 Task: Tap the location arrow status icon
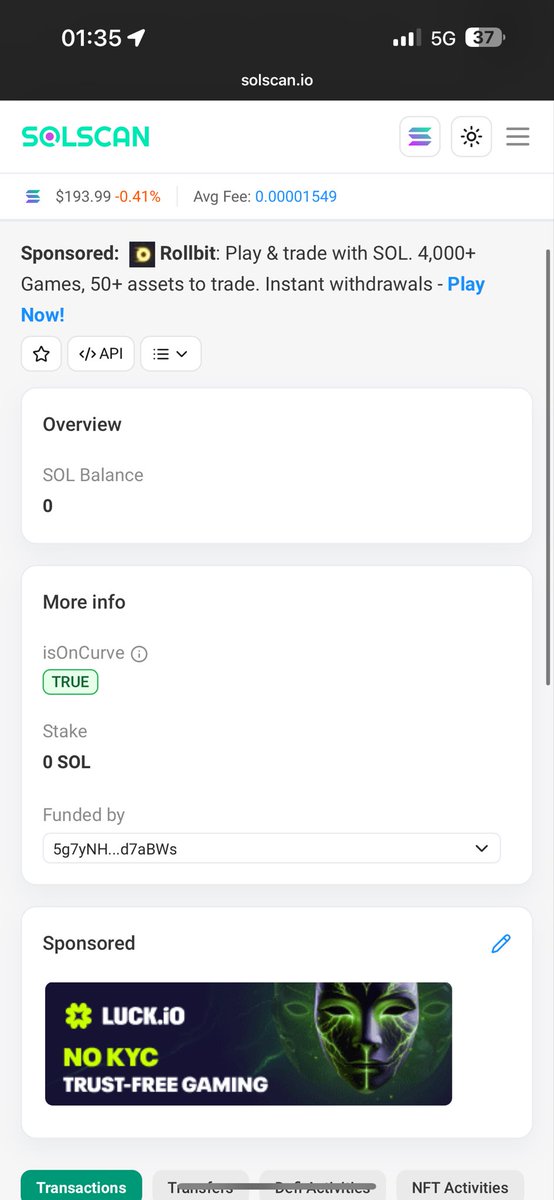[137, 38]
